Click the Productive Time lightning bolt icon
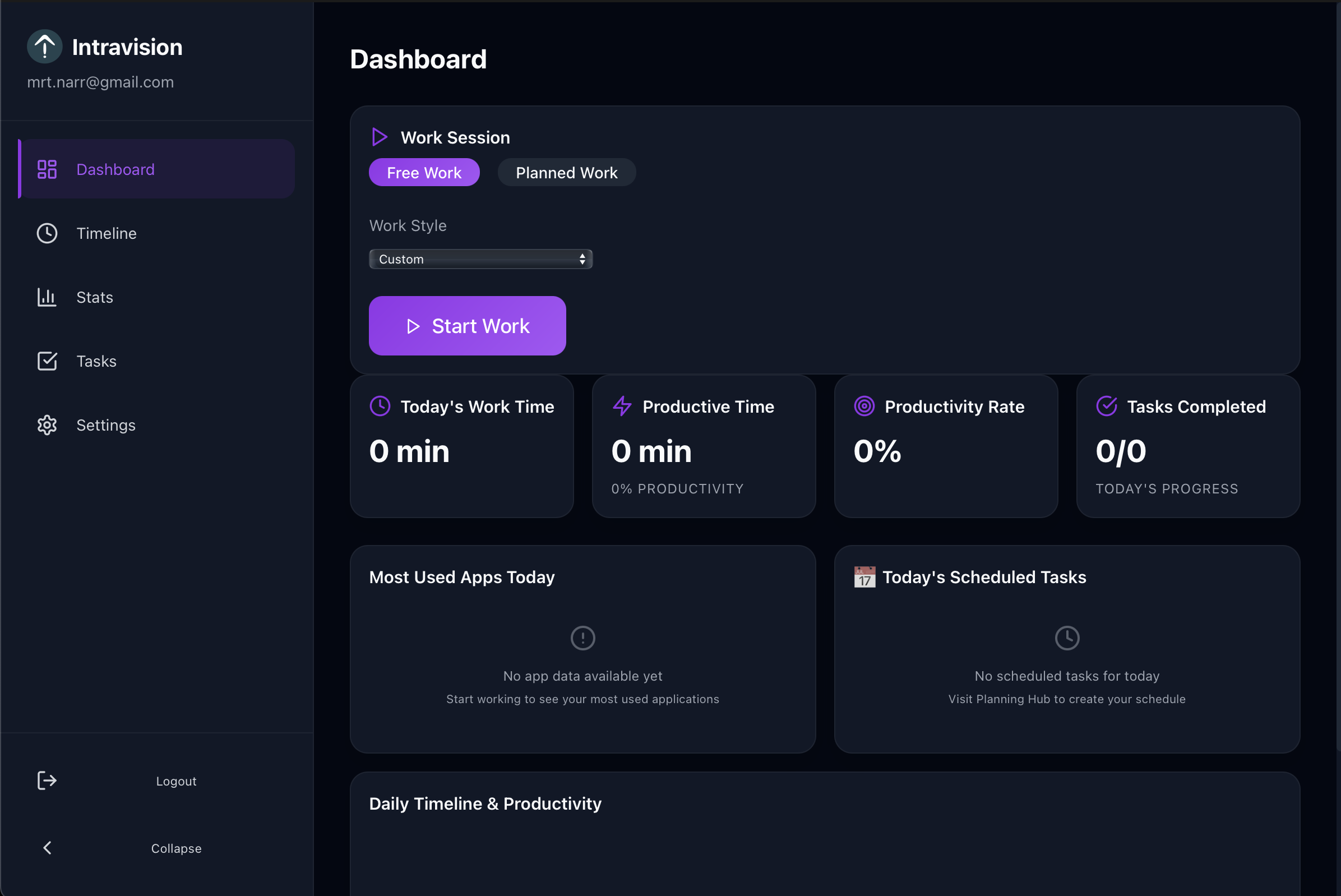The image size is (1341, 896). click(622, 407)
